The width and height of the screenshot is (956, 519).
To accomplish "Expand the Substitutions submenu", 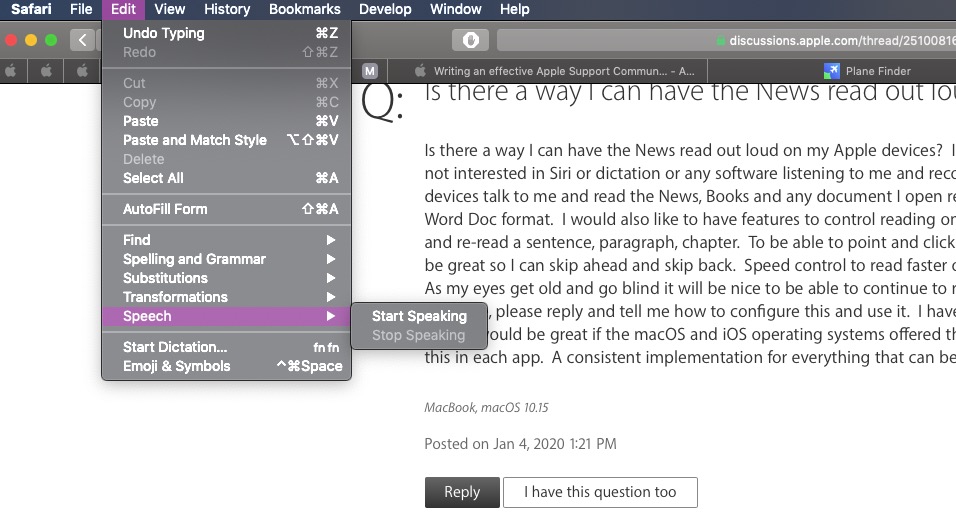I will pyautogui.click(x=226, y=277).
